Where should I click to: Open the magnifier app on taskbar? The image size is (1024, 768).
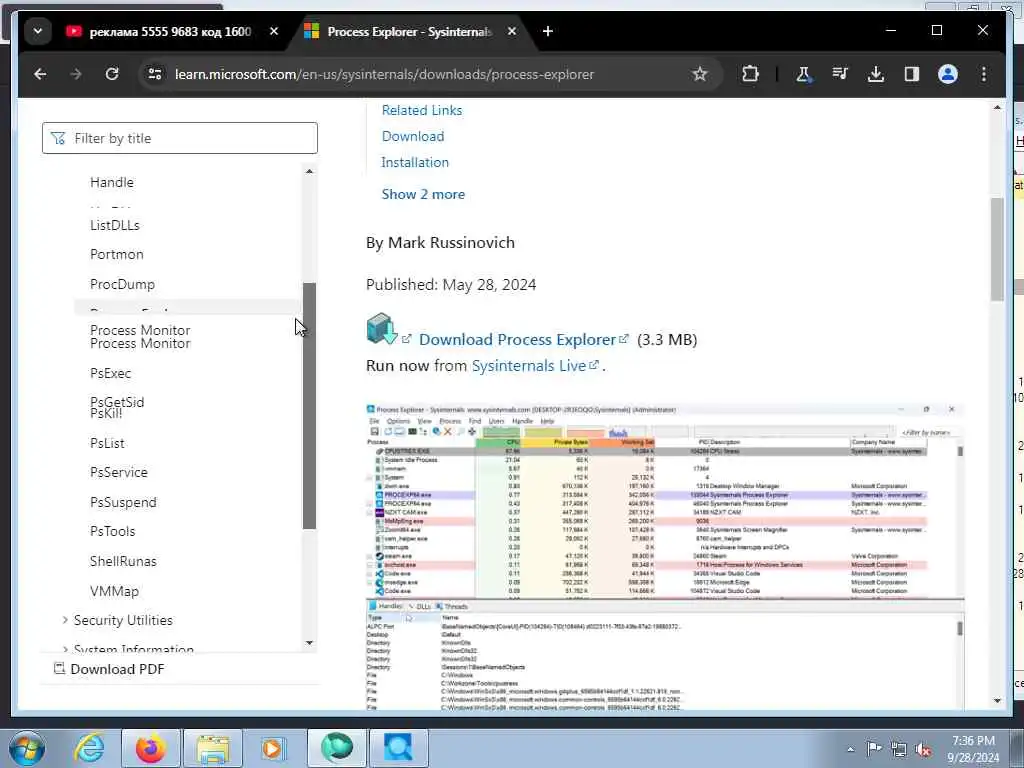click(x=398, y=748)
